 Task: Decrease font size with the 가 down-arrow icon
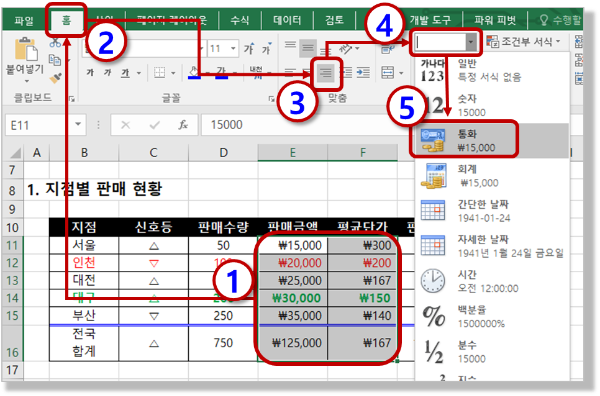tap(267, 49)
